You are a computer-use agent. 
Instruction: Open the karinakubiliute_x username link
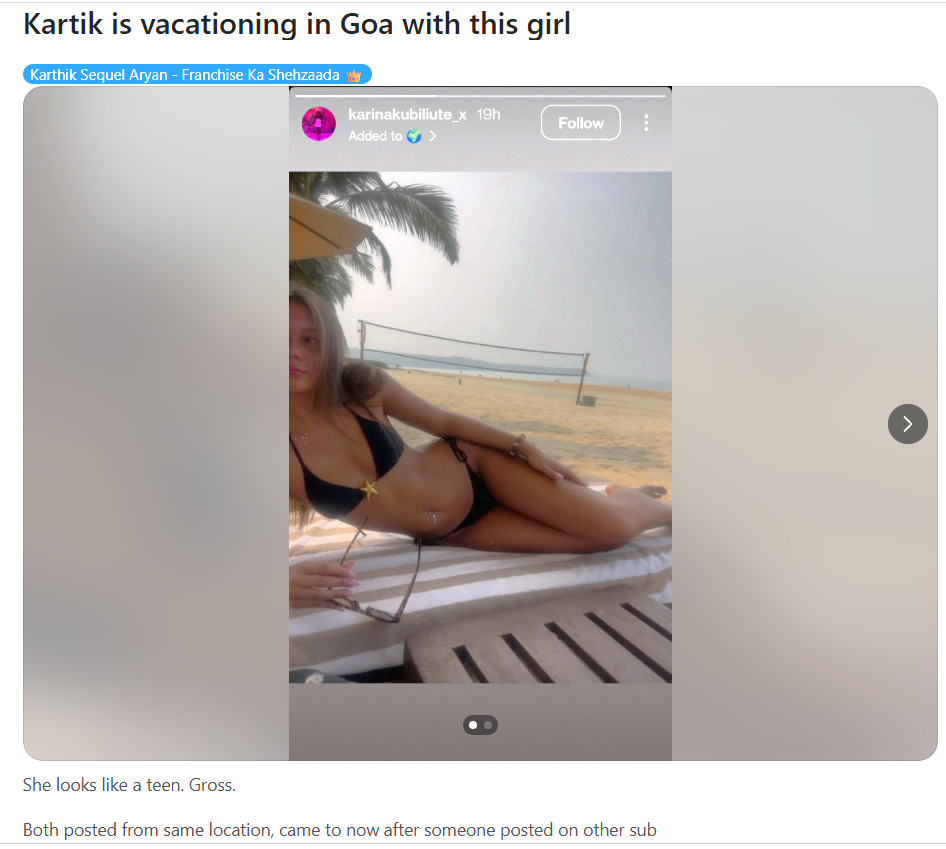(407, 114)
